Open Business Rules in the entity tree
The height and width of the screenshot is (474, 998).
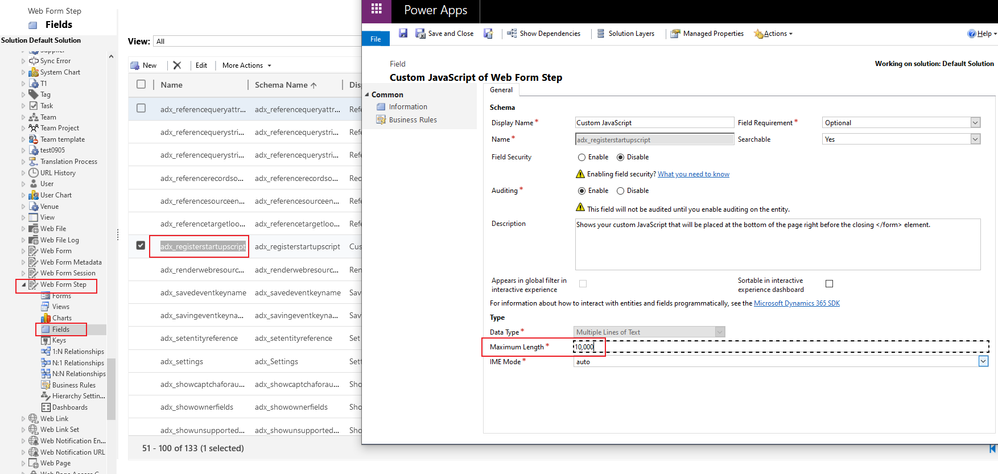(68, 385)
